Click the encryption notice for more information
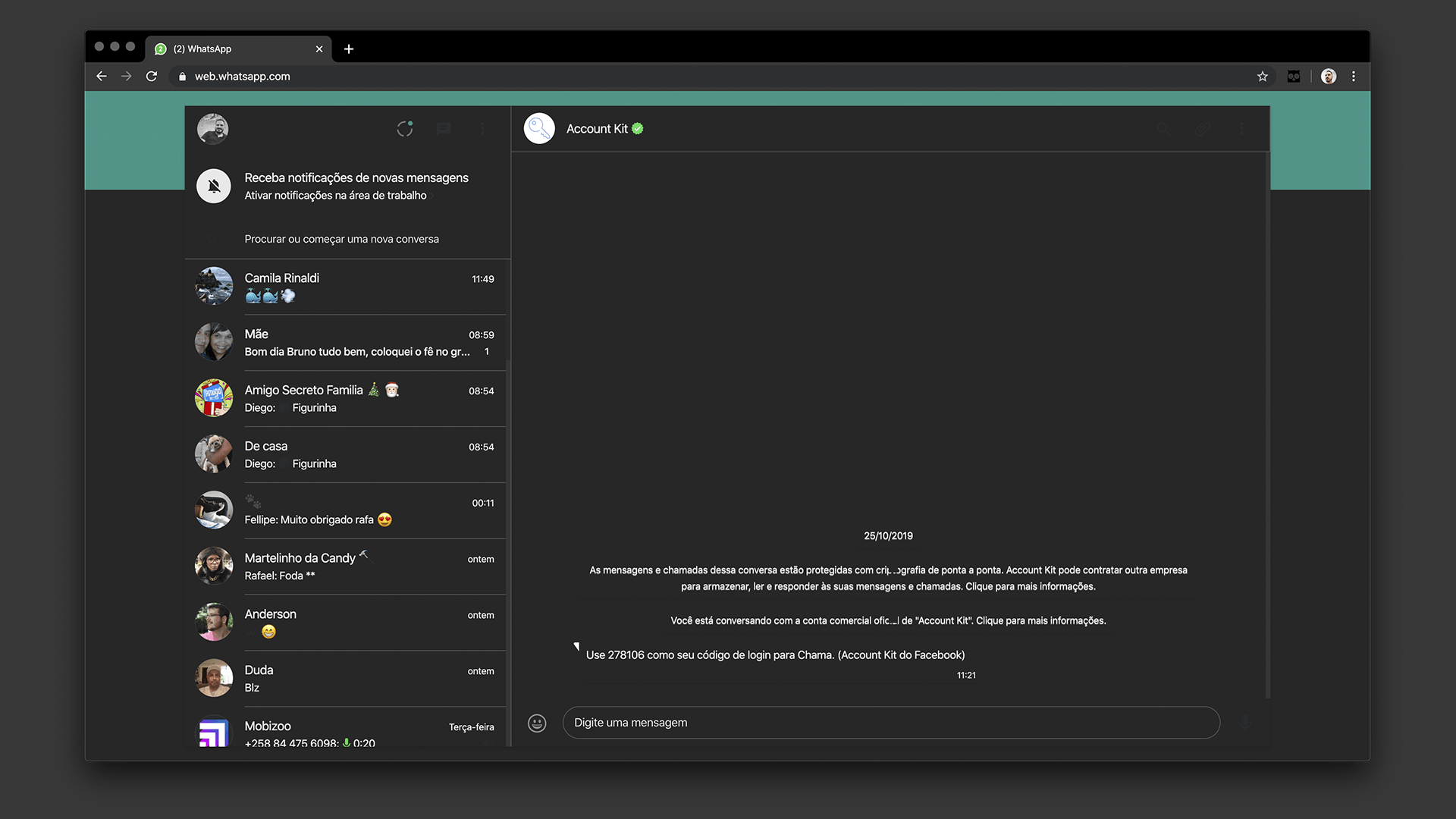This screenshot has height=819, width=1456. pyautogui.click(x=888, y=579)
